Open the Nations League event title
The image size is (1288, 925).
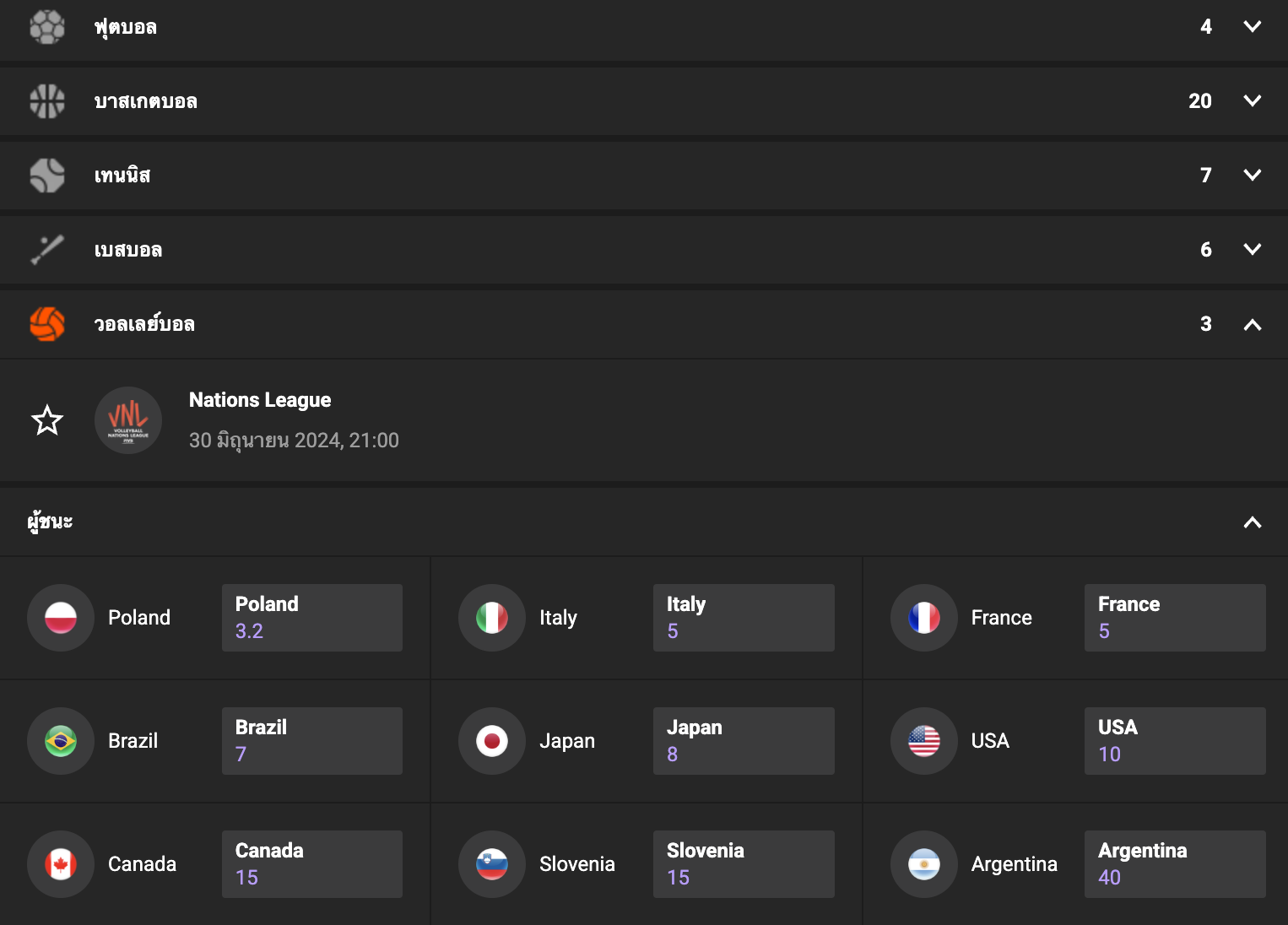point(260,400)
